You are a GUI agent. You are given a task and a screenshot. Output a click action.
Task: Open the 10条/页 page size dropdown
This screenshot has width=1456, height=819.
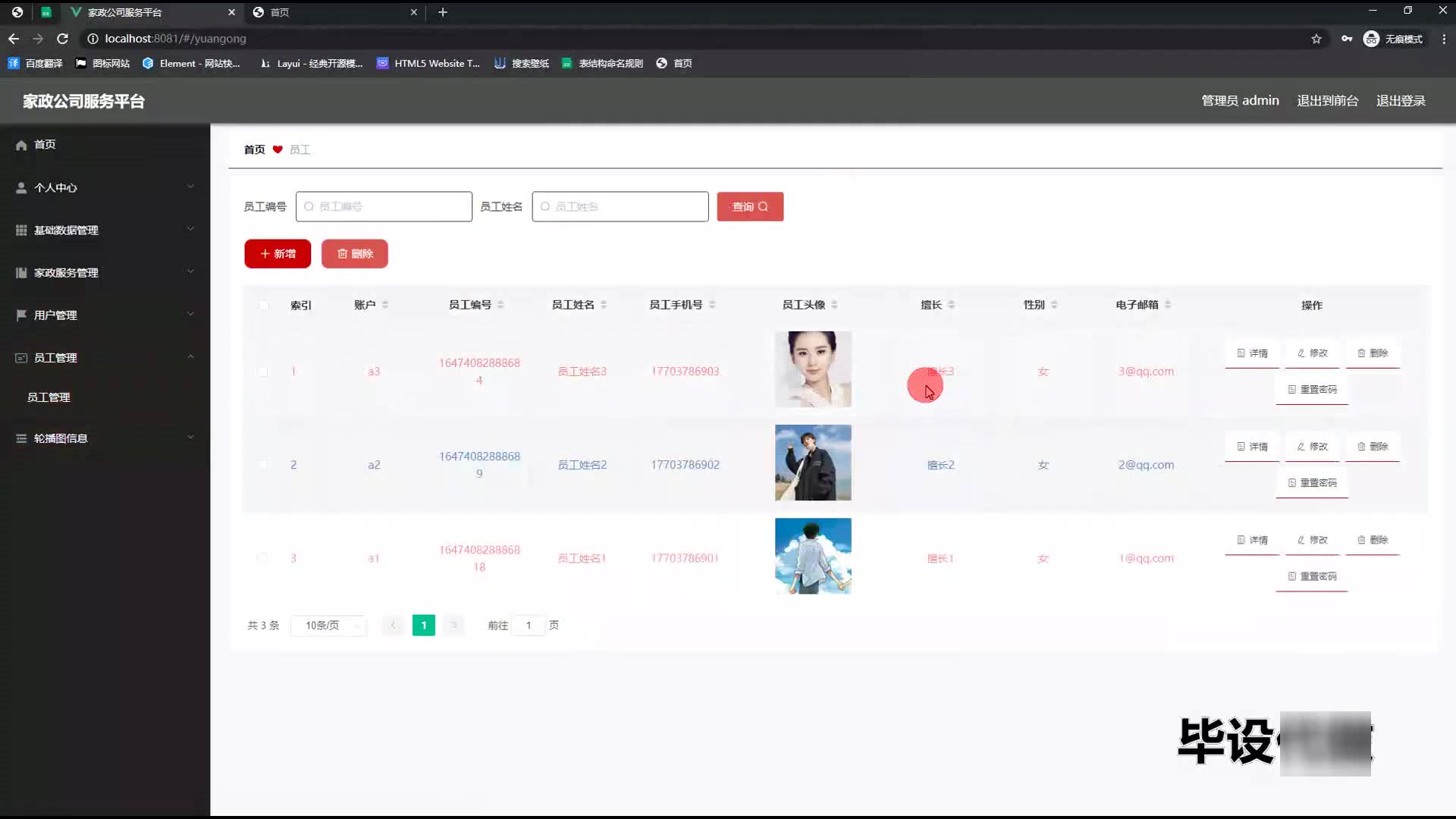[328, 626]
